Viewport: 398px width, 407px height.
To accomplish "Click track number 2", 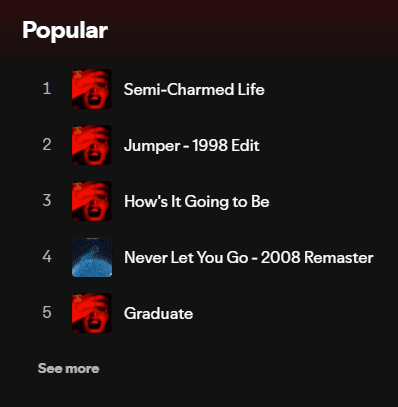I will 47,144.
